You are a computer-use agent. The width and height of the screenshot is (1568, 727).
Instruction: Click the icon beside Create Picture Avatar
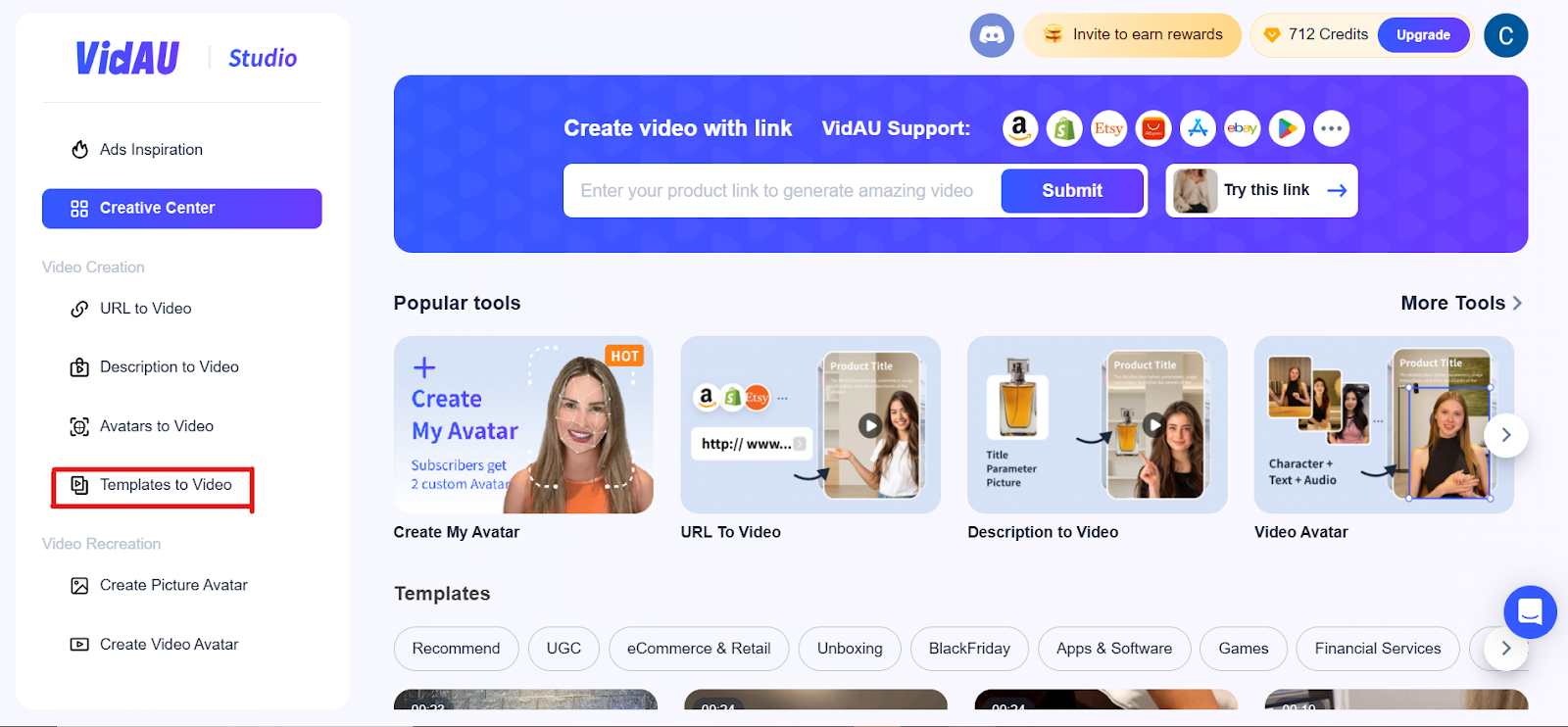click(79, 586)
